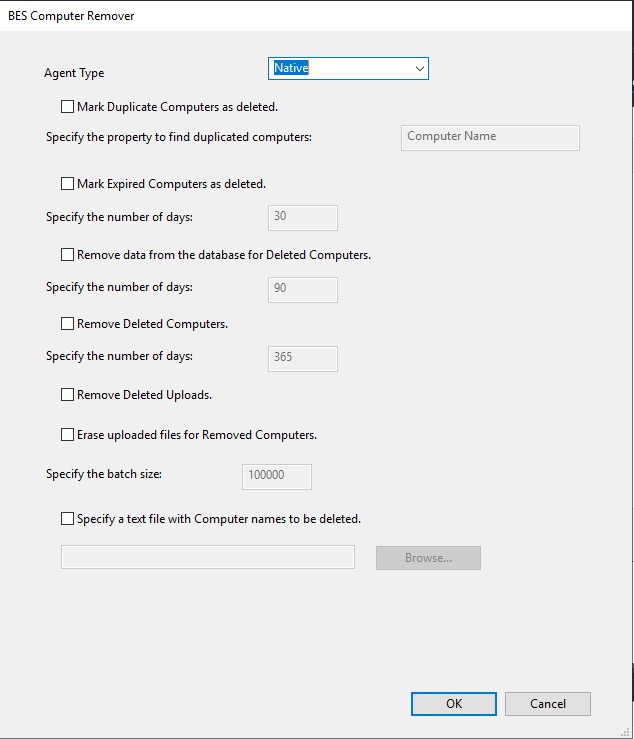
Task: Dismiss dialog with the Cancel button
Action: click(x=547, y=704)
